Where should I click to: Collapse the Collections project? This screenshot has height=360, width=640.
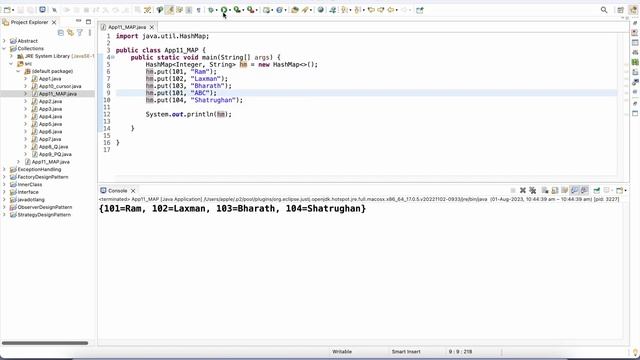pyautogui.click(x=4, y=48)
